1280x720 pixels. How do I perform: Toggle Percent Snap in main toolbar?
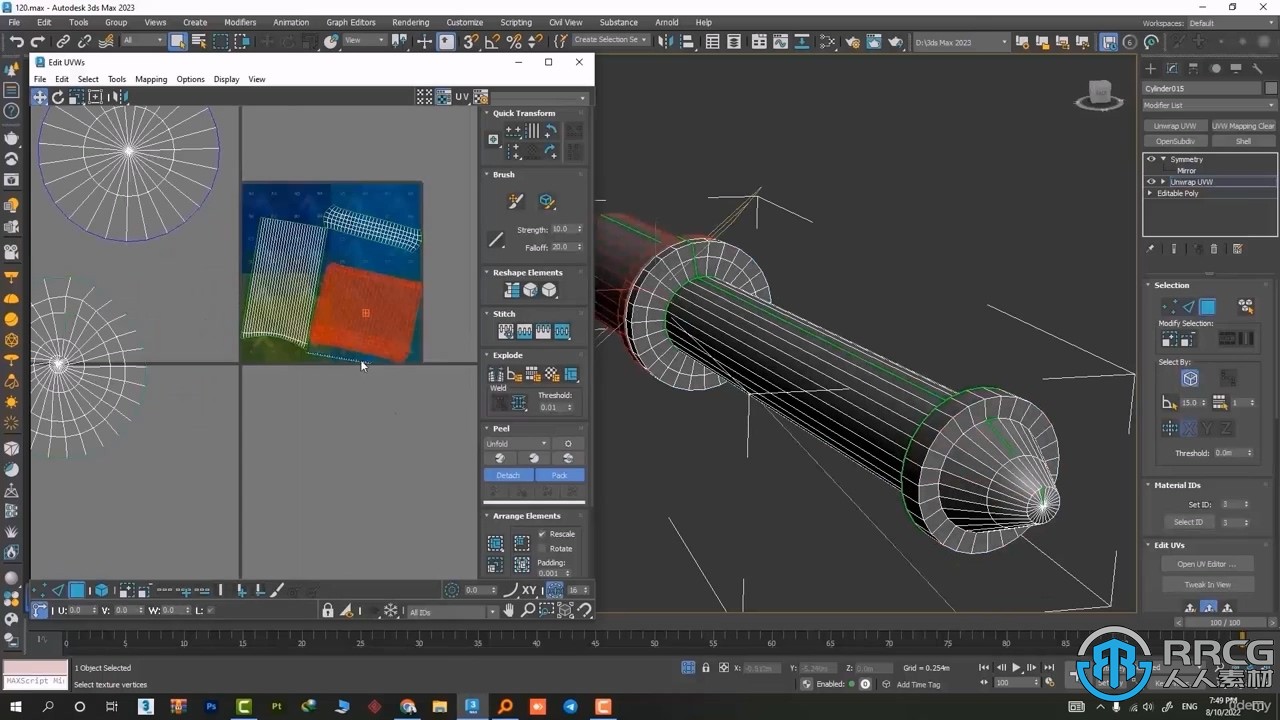tap(514, 41)
